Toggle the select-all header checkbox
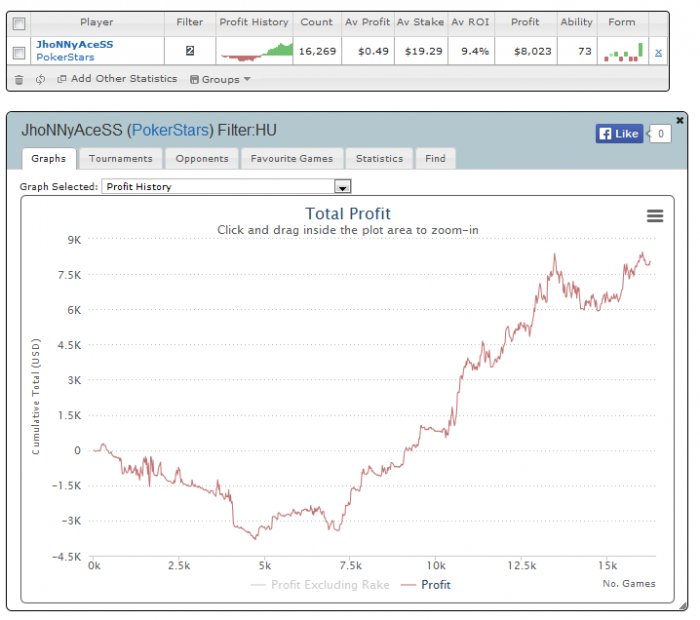The image size is (700, 620). pyautogui.click(x=19, y=23)
